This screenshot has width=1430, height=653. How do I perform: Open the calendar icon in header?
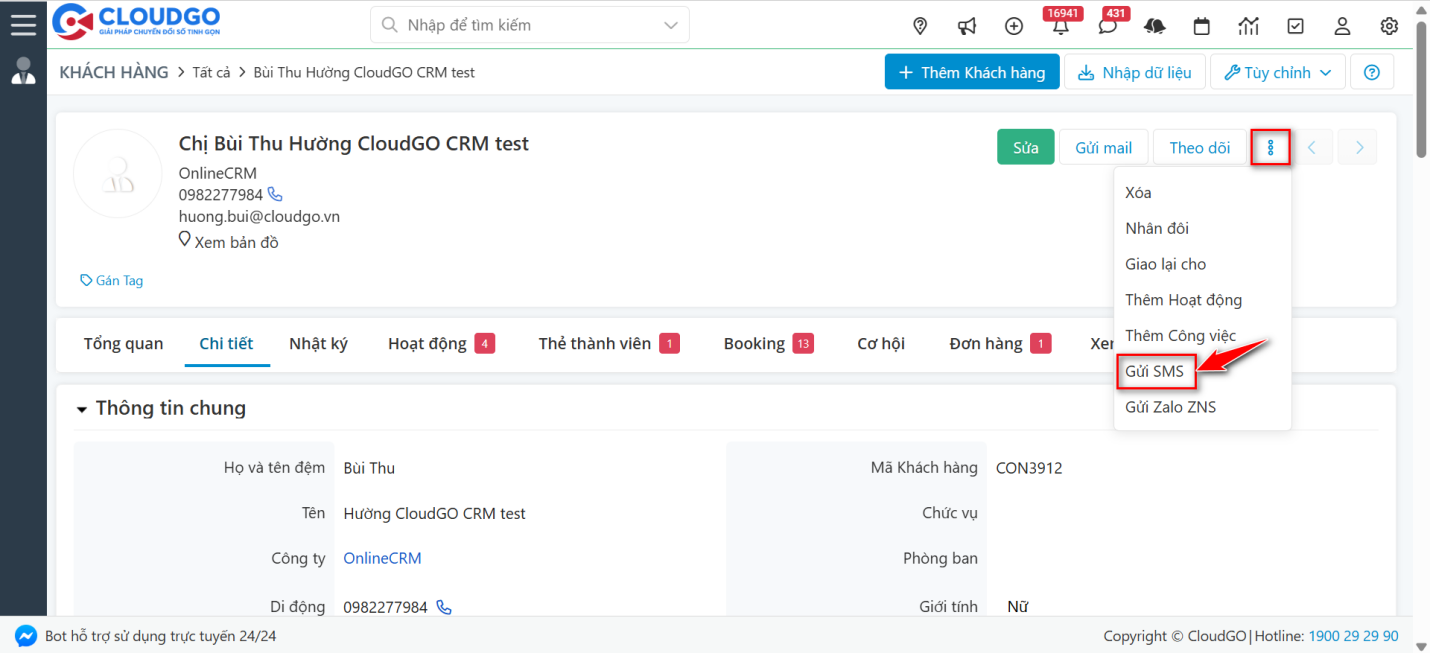coord(1201,26)
